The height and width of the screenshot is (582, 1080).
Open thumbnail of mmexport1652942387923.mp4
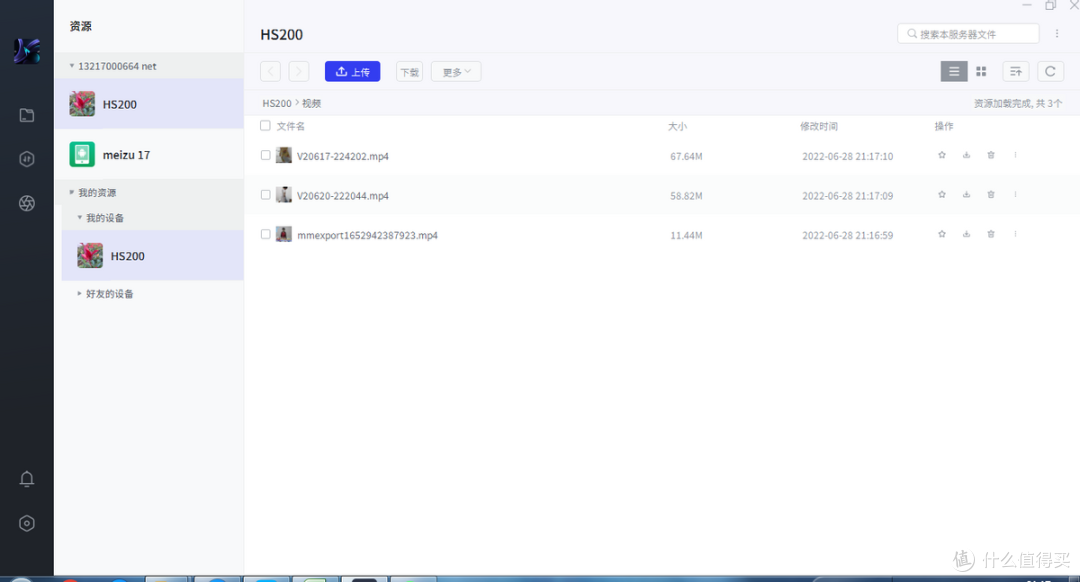click(284, 234)
